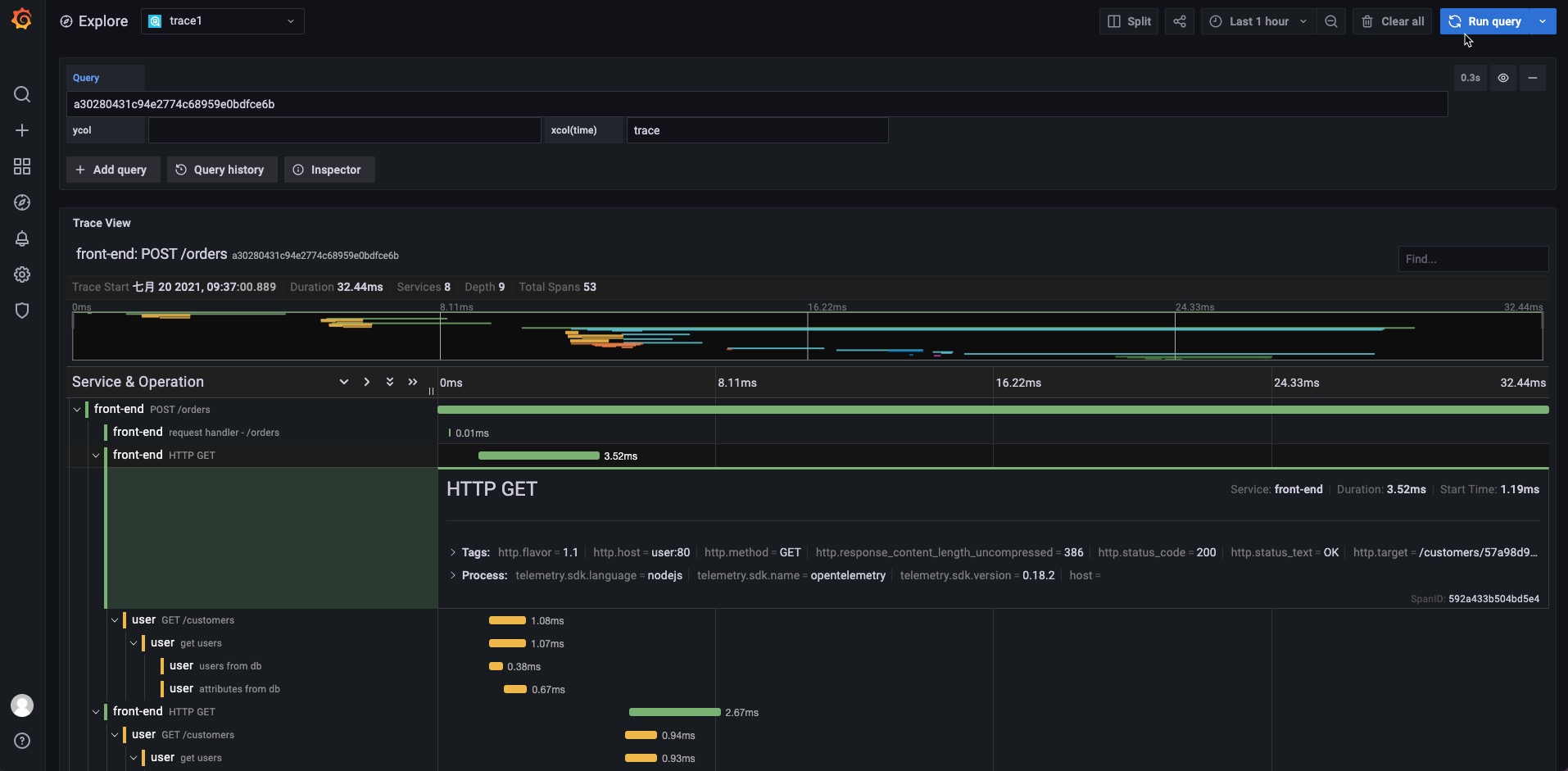Focus the ycol input field
Screen dimensions: 1568x771
coord(344,130)
